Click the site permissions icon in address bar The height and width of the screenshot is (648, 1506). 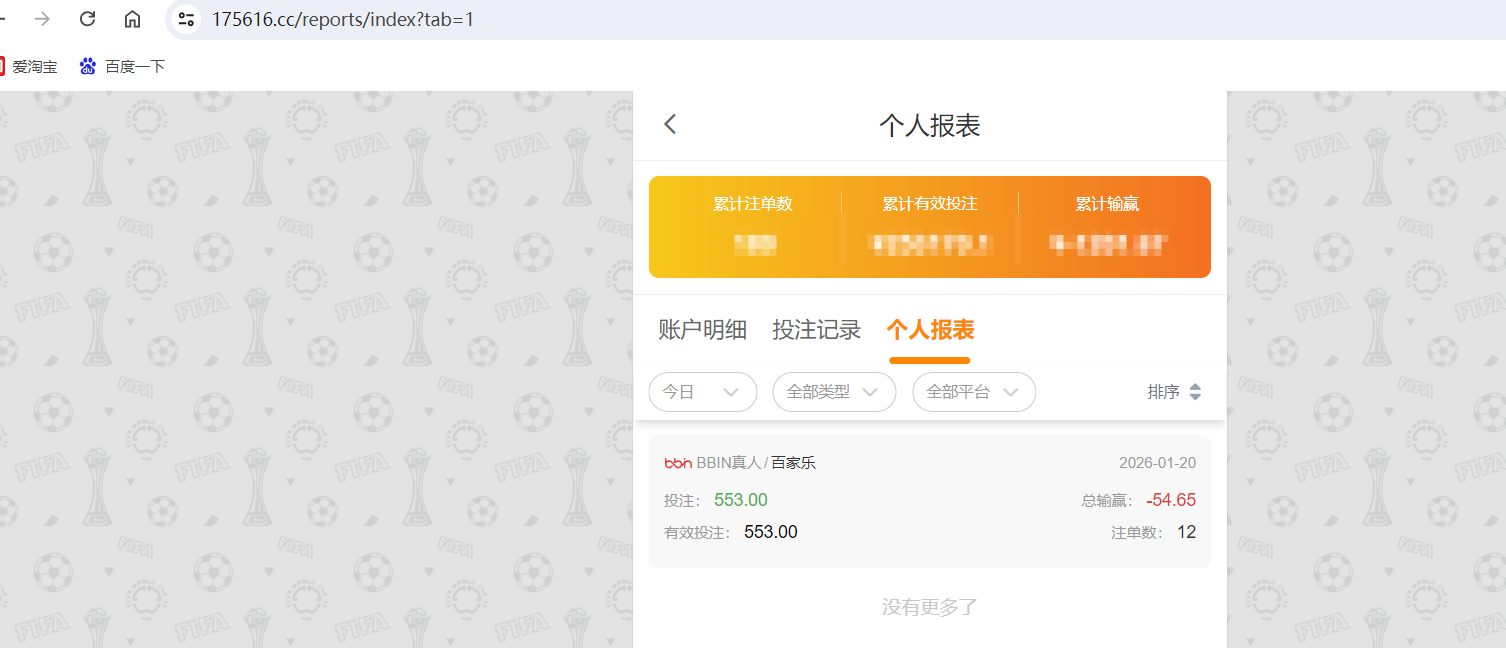185,18
